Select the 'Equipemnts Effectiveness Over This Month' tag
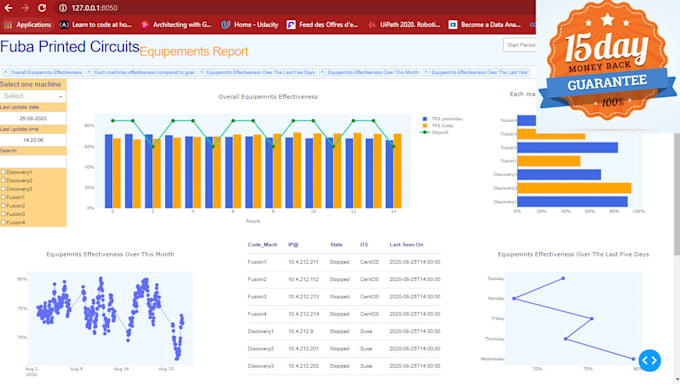 pyautogui.click(x=373, y=72)
